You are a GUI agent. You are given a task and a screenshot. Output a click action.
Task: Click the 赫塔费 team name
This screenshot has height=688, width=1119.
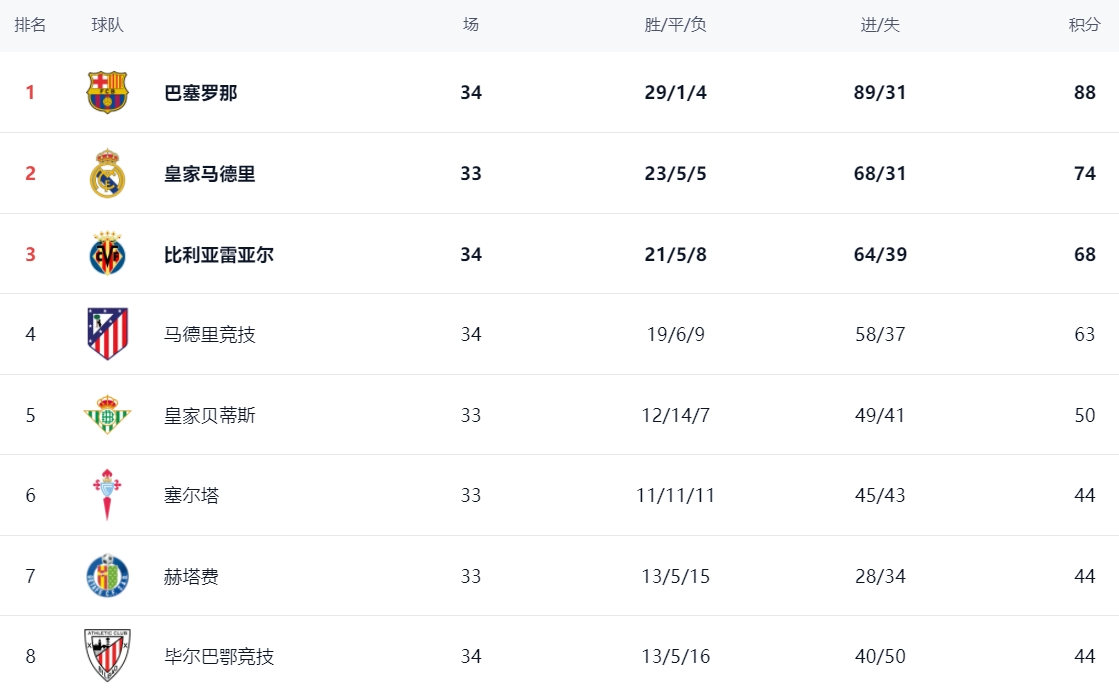(x=191, y=576)
